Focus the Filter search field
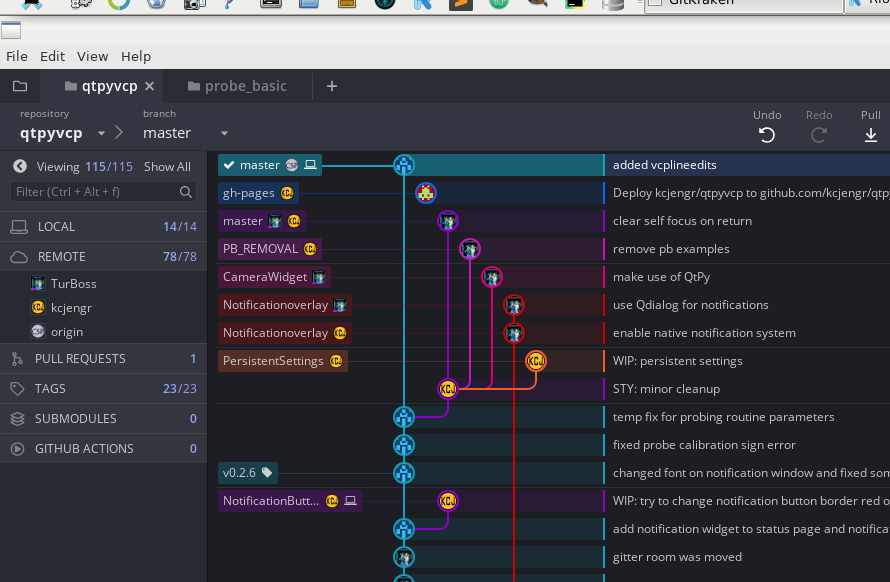 coord(103,192)
